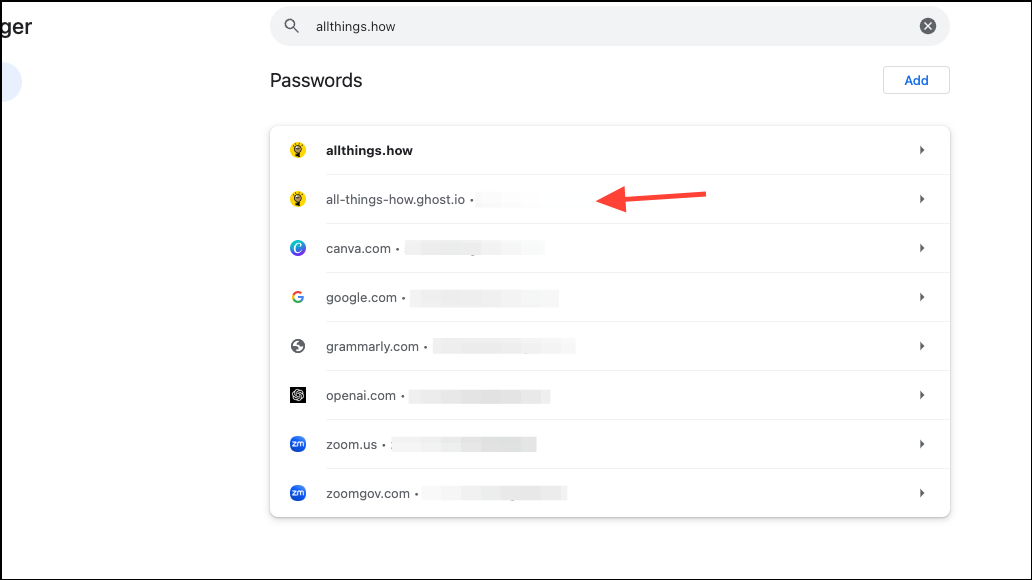Select the zoomgov.com entry text
The height and width of the screenshot is (580, 1032).
[368, 494]
